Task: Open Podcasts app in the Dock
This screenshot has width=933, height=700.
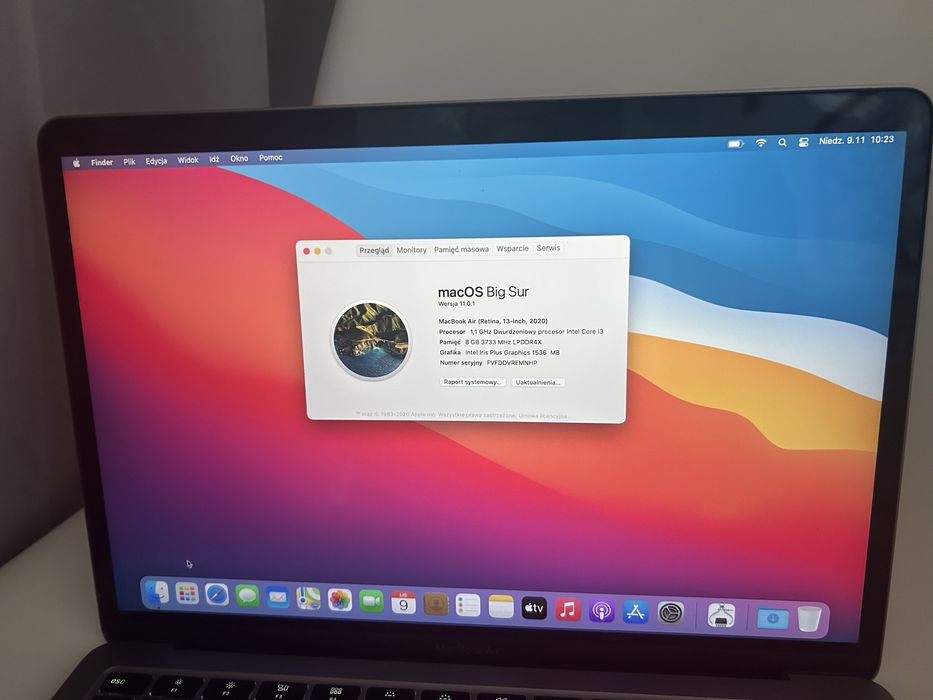Action: [x=602, y=611]
